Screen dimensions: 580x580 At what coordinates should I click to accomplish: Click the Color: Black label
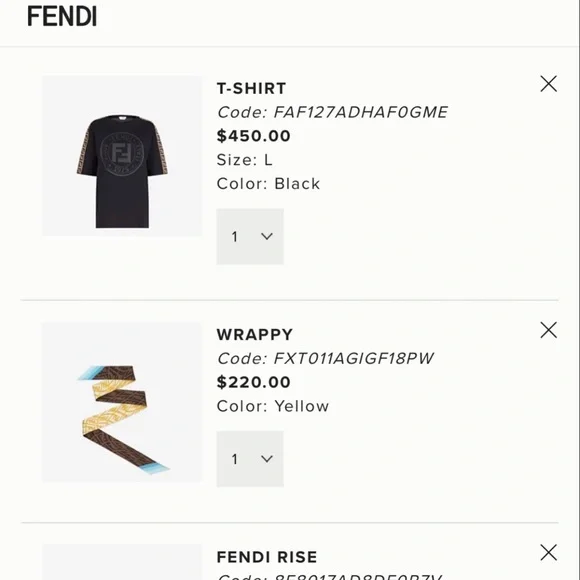(269, 183)
